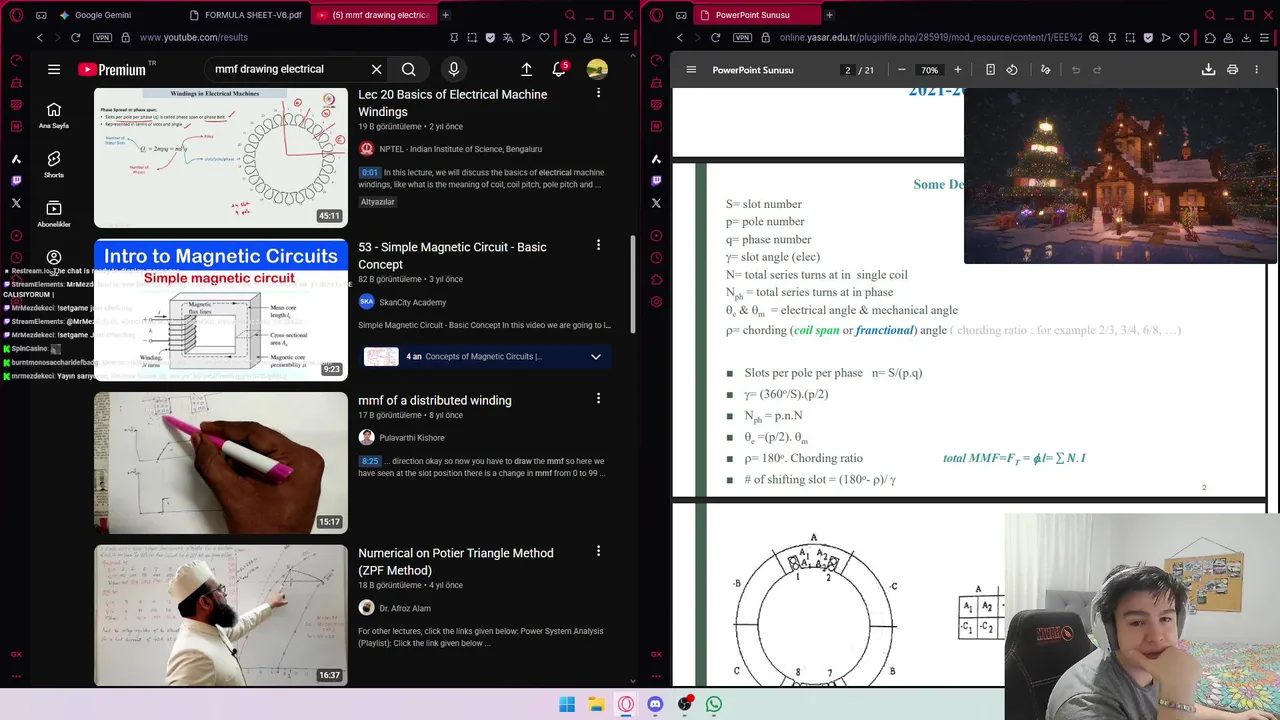Open the YouTube account avatar menu

tap(597, 69)
